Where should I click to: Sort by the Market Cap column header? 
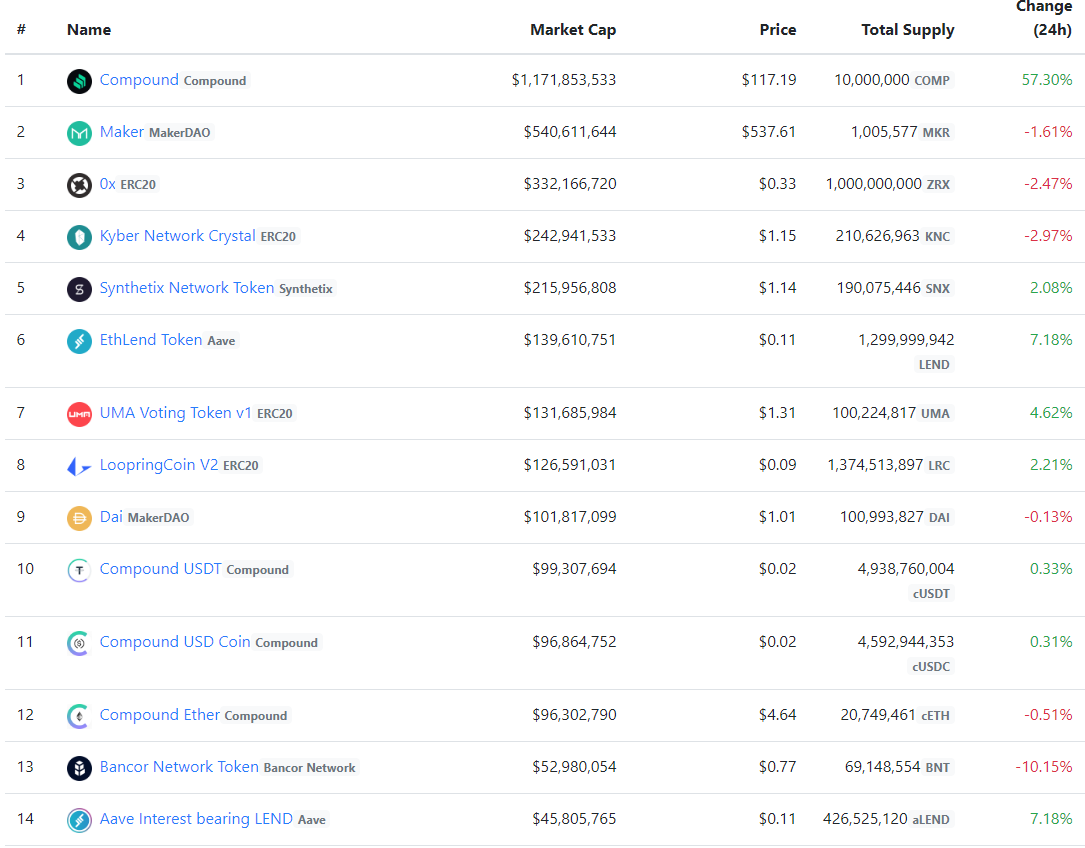coord(573,30)
